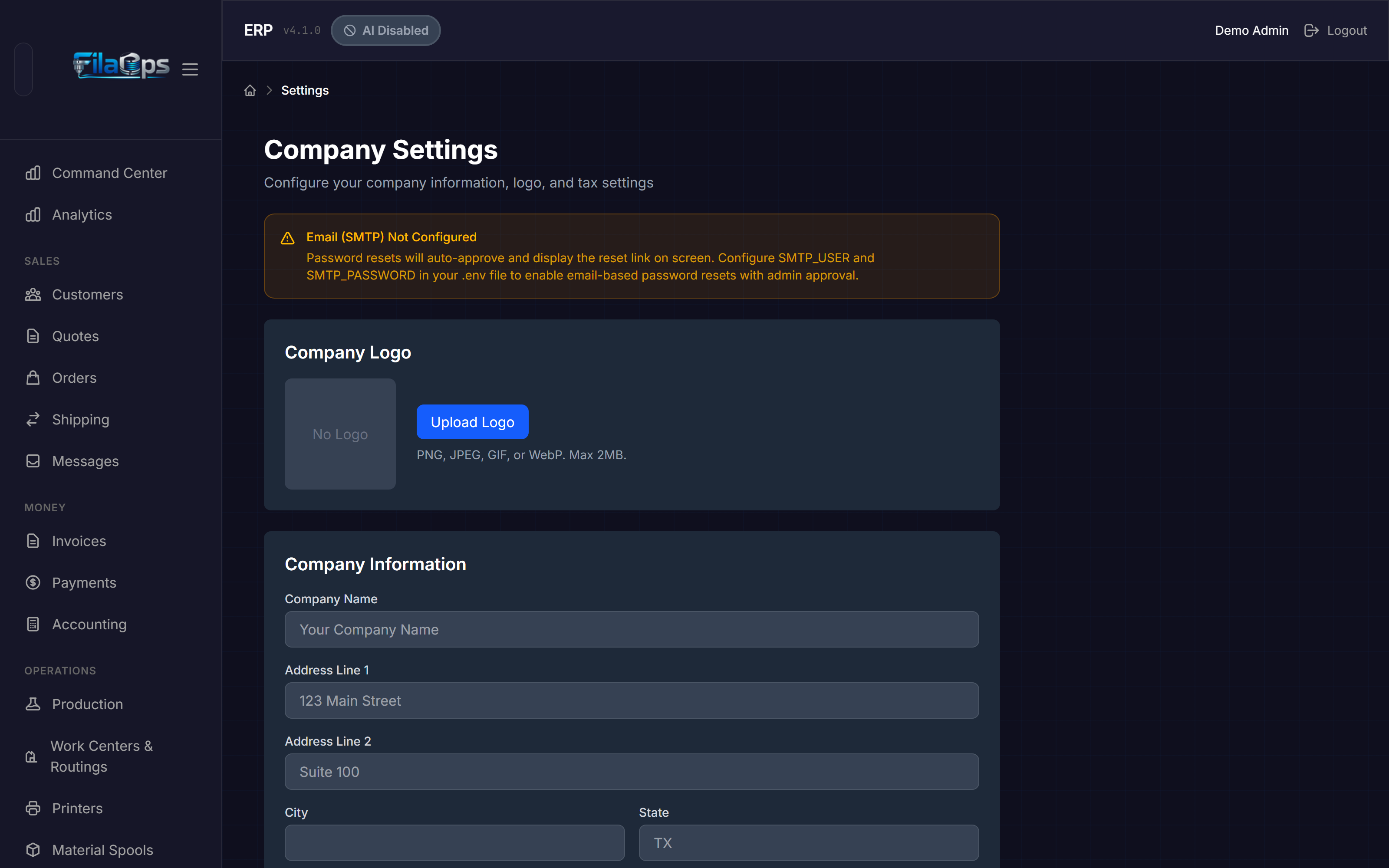Image resolution: width=1389 pixels, height=868 pixels.
Task: Click the v4.1.0 version label
Action: point(302,30)
